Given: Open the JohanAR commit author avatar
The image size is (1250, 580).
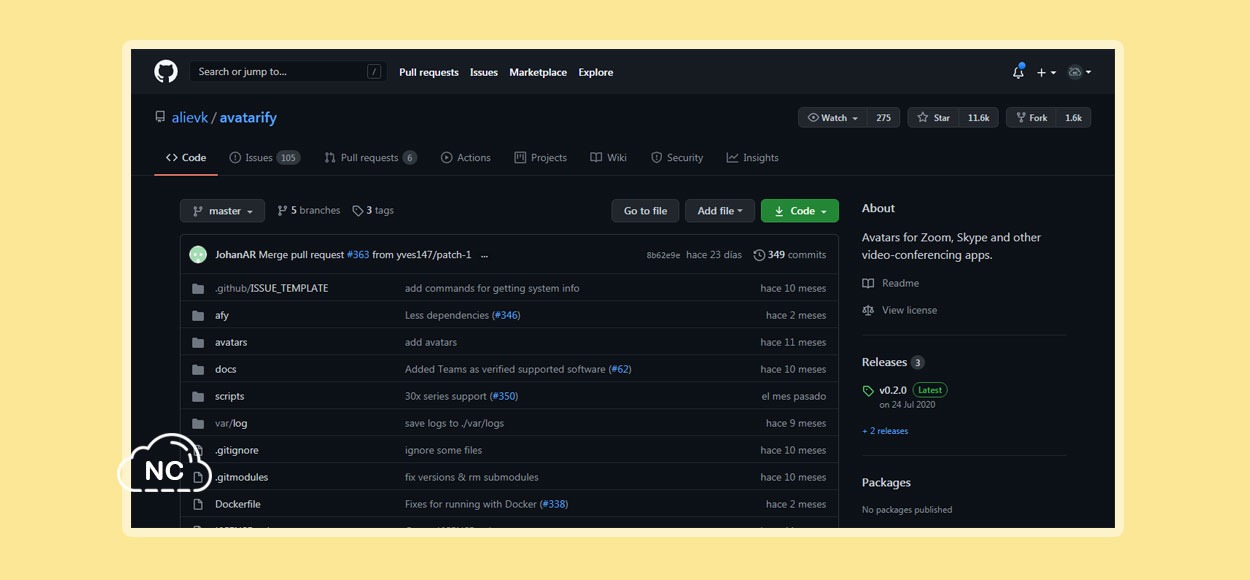Looking at the screenshot, I should click(x=198, y=255).
